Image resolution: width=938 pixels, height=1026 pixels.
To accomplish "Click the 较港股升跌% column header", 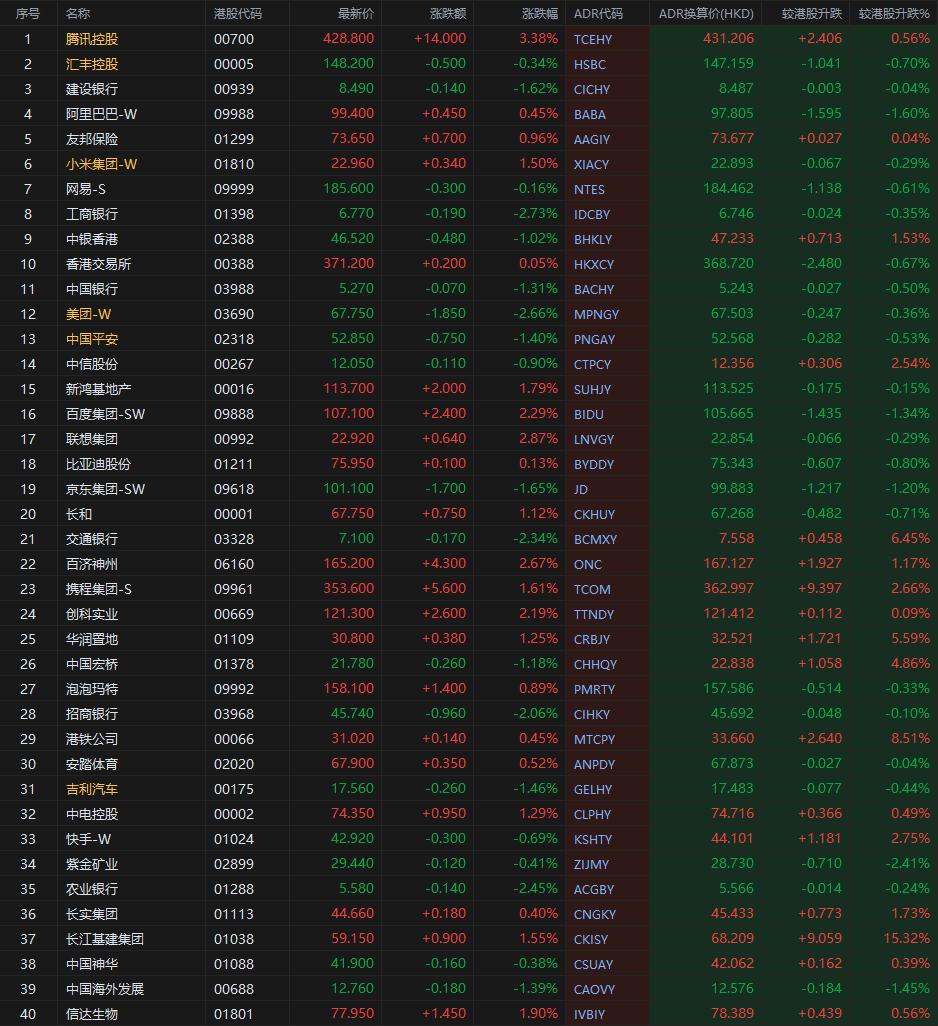I will (894, 13).
